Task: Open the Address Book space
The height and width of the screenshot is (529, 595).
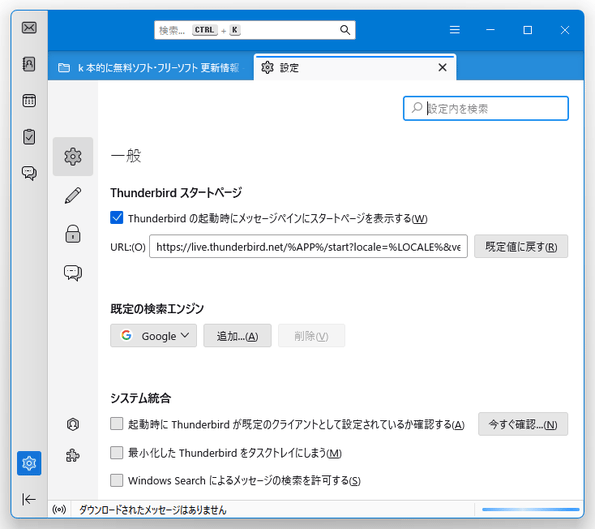Action: tap(29, 64)
